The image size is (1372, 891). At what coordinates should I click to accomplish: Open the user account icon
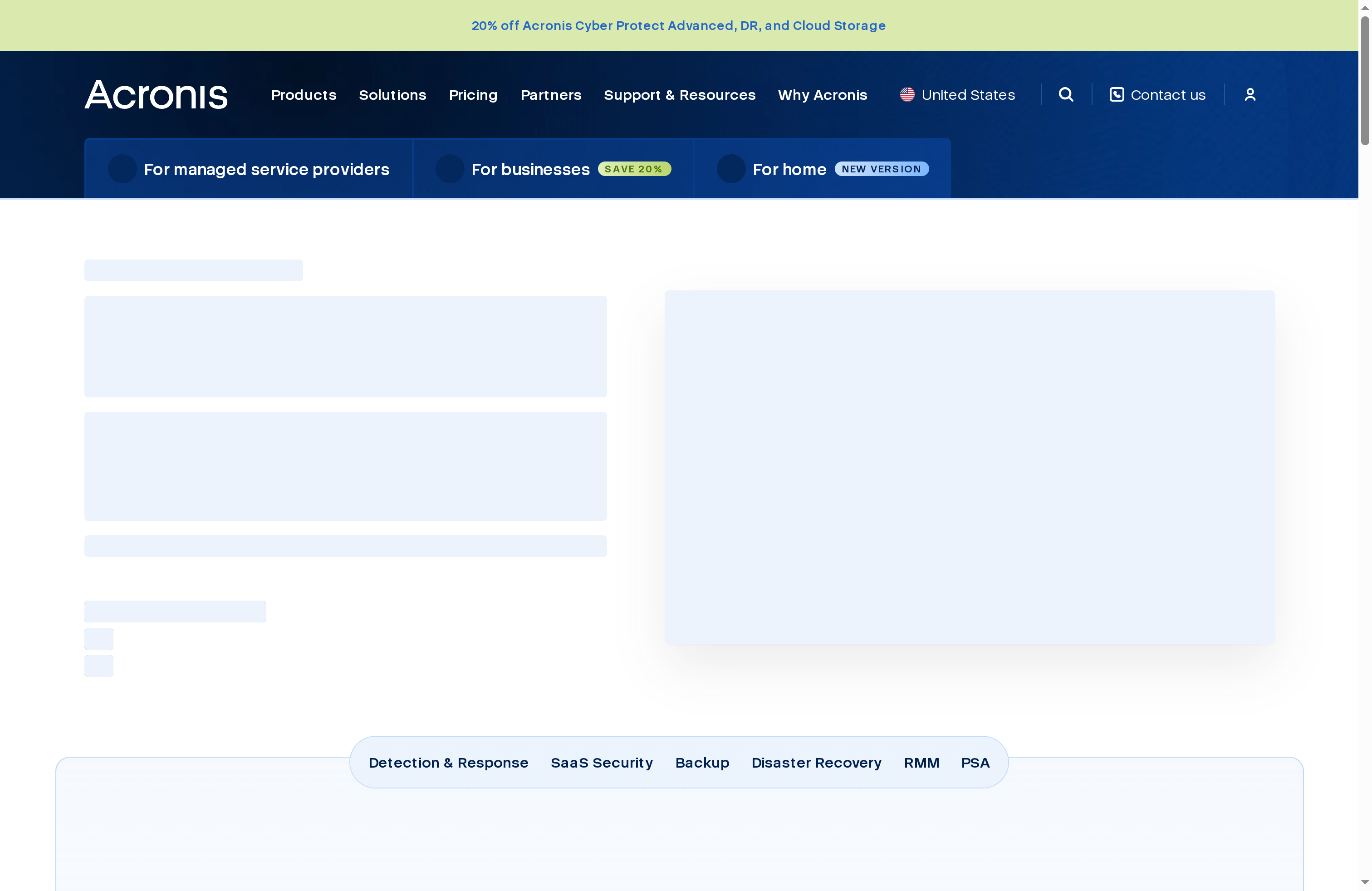pos(1250,94)
